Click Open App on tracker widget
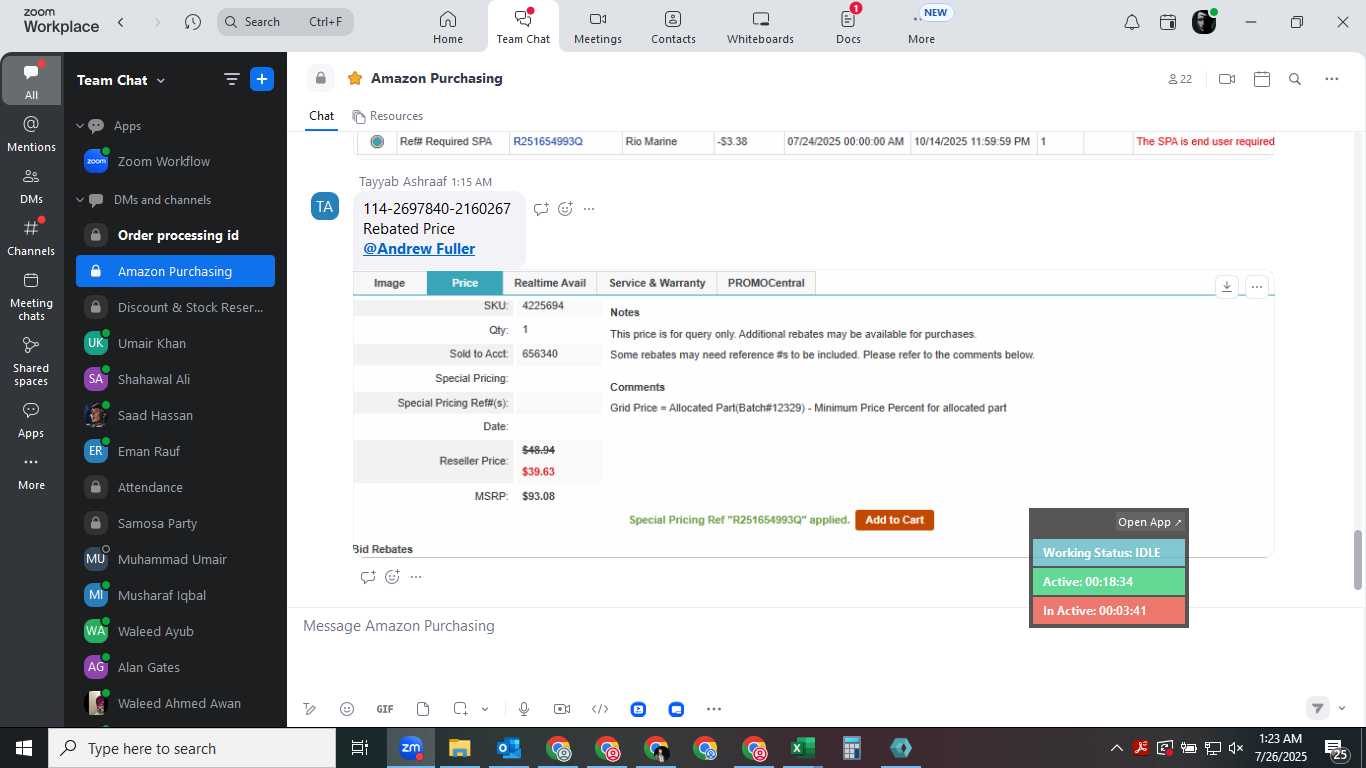Screen dimensions: 1366x768 (x=1149, y=522)
